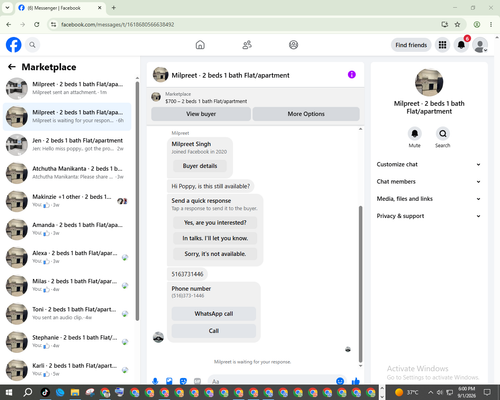Expand the Privacy & support section
The width and height of the screenshot is (500, 400).
[x=429, y=216]
